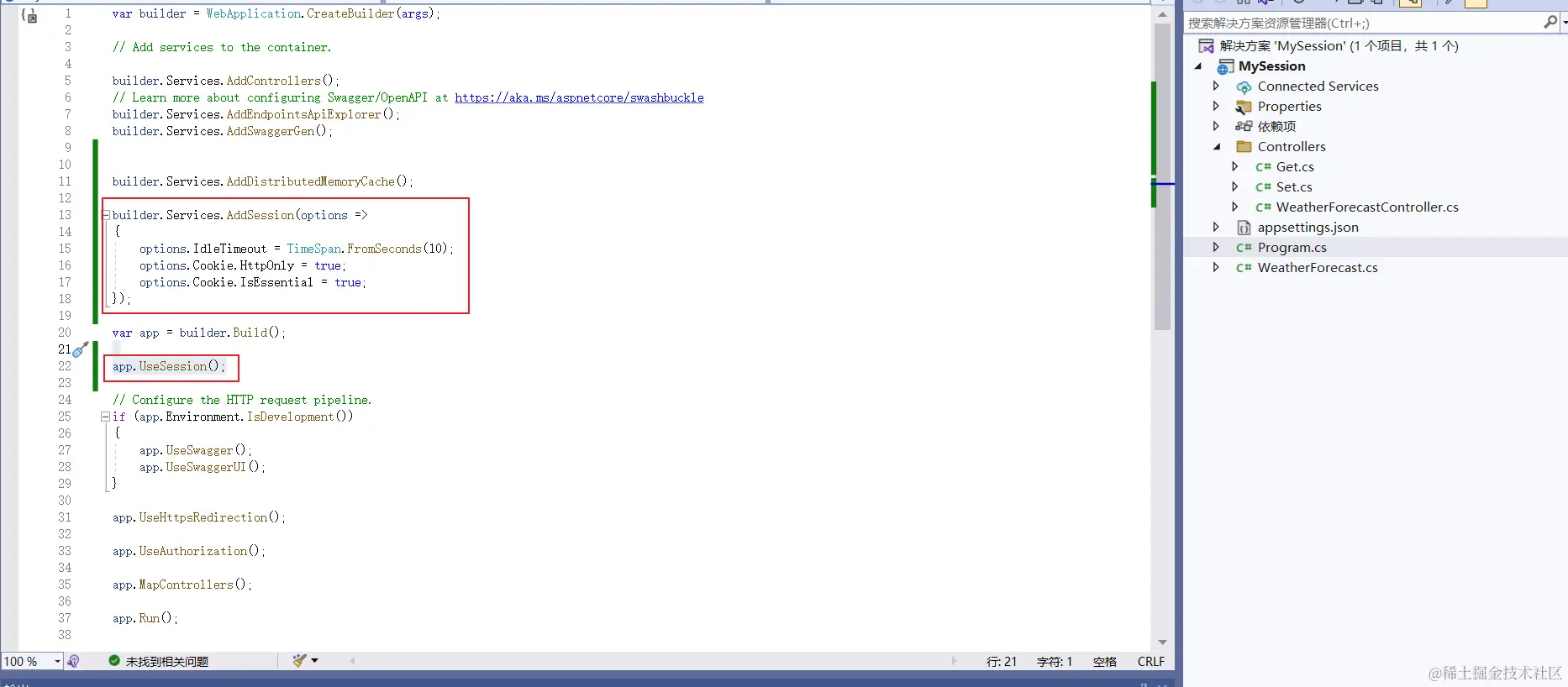Collapse the AddSession code block at line 13

click(106, 215)
